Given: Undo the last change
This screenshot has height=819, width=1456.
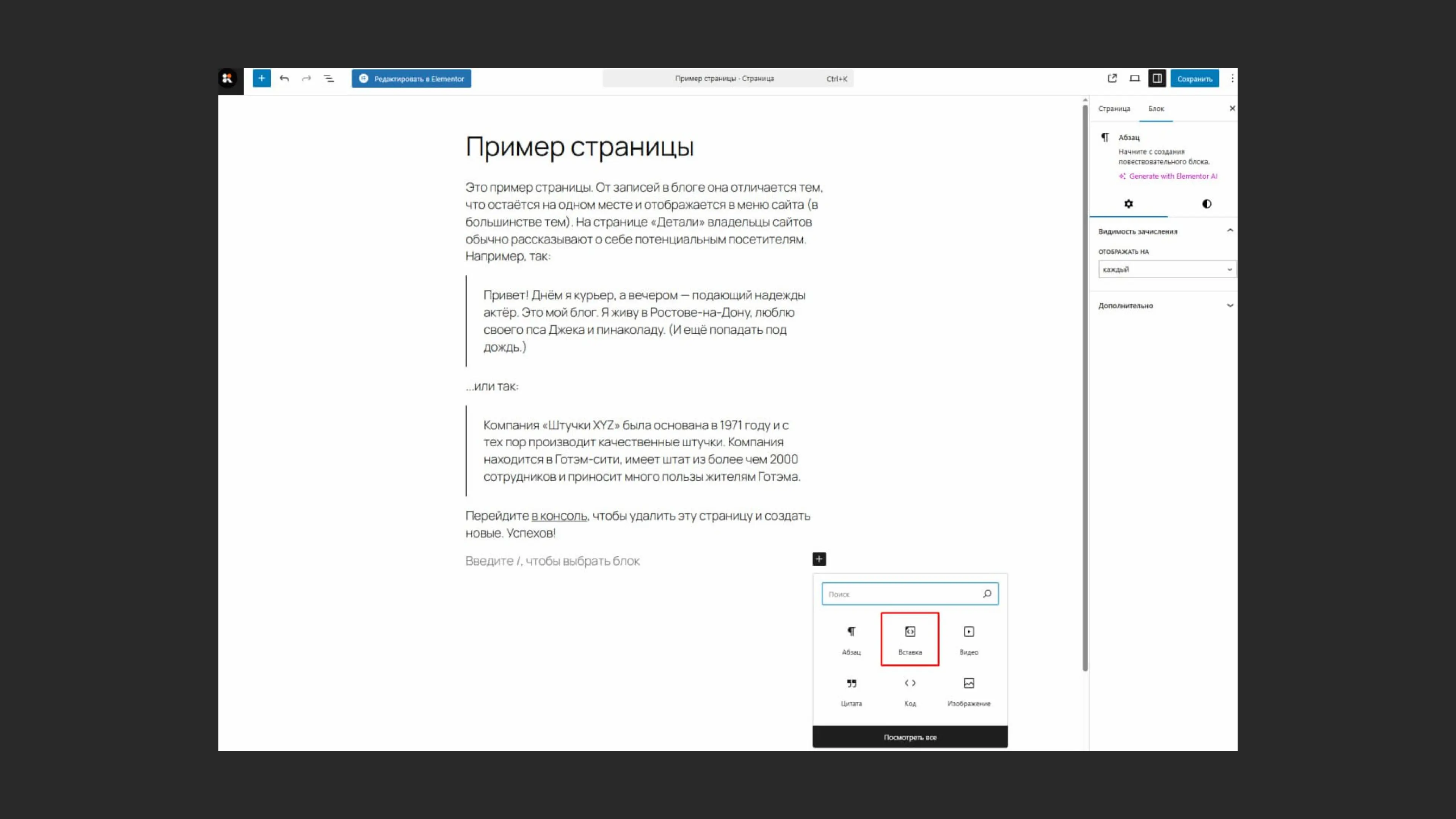Looking at the screenshot, I should (x=284, y=78).
